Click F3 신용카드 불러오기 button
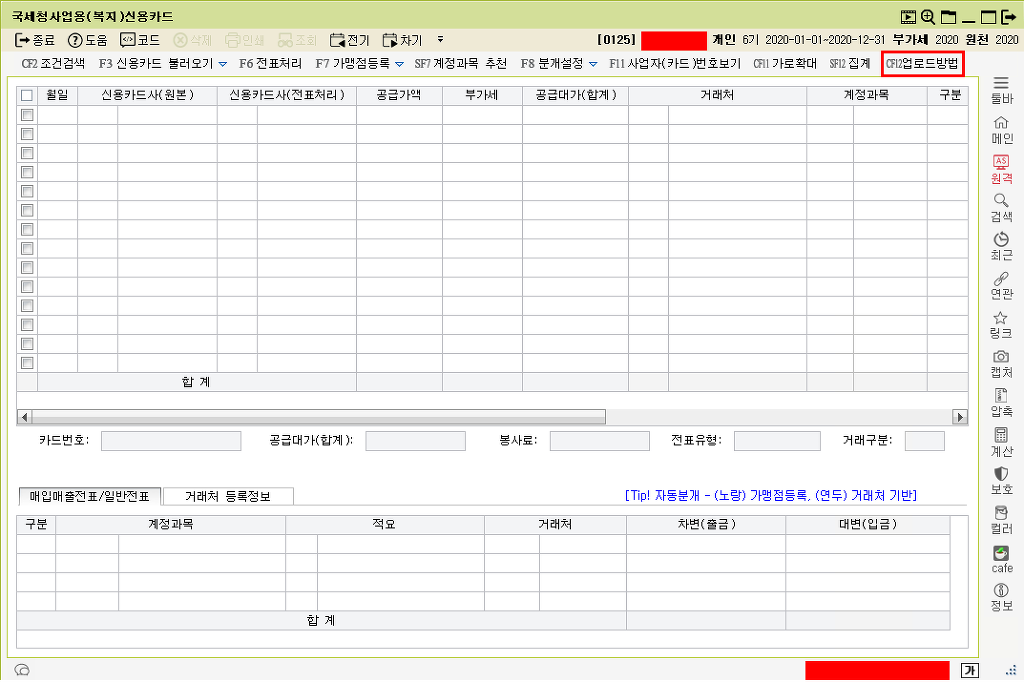1024x682 pixels. 156,63
